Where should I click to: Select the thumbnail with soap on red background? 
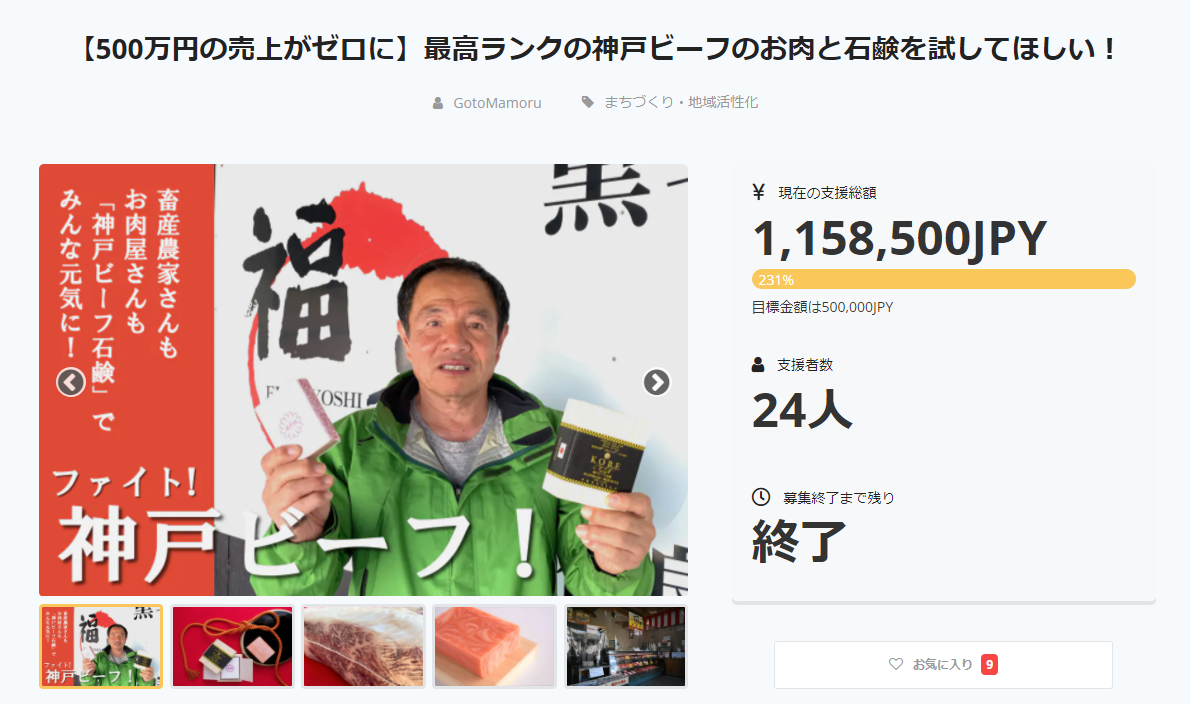232,646
